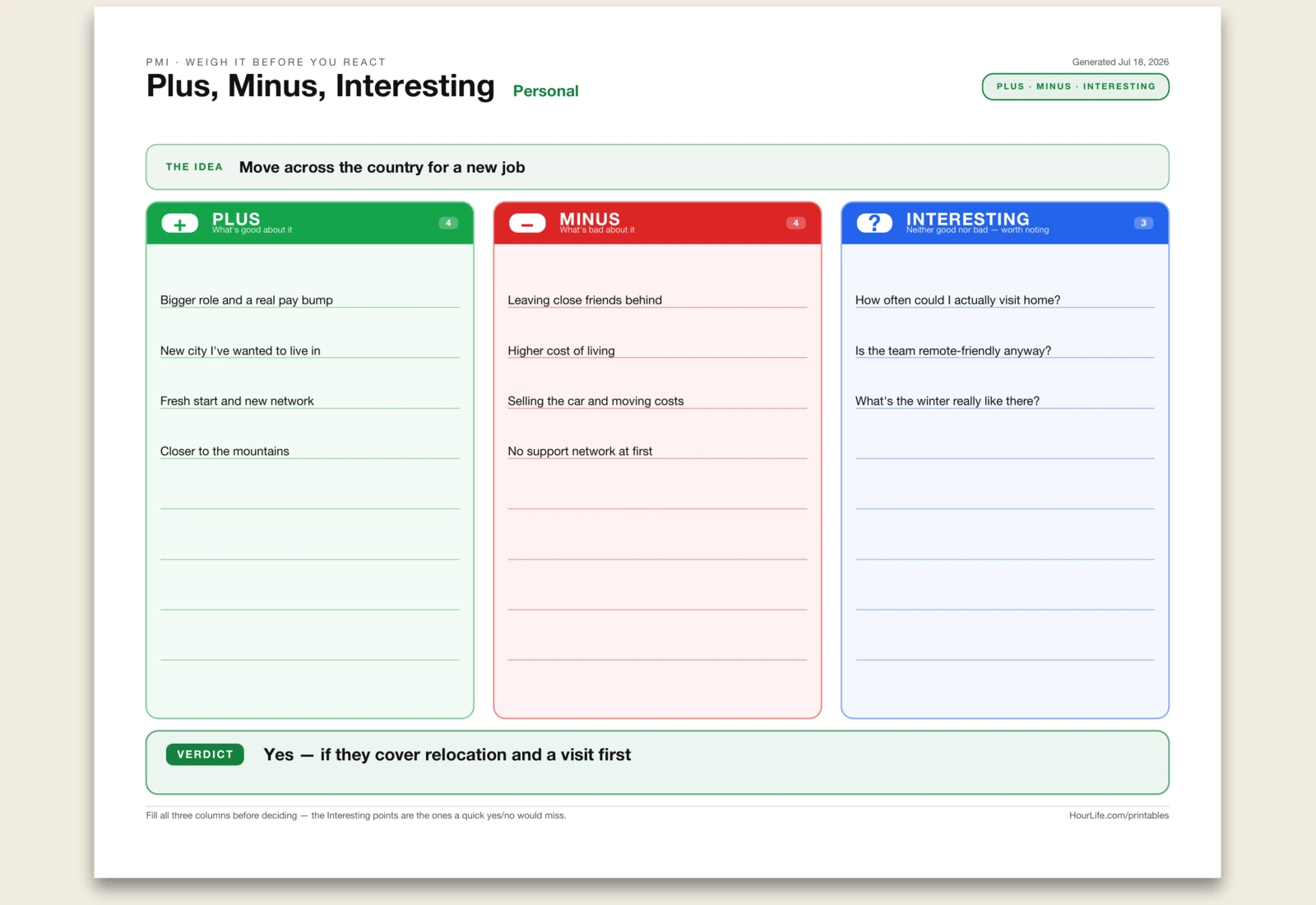Click the question mark icon in INTERESTING header
This screenshot has height=905, width=1316.
click(x=874, y=223)
